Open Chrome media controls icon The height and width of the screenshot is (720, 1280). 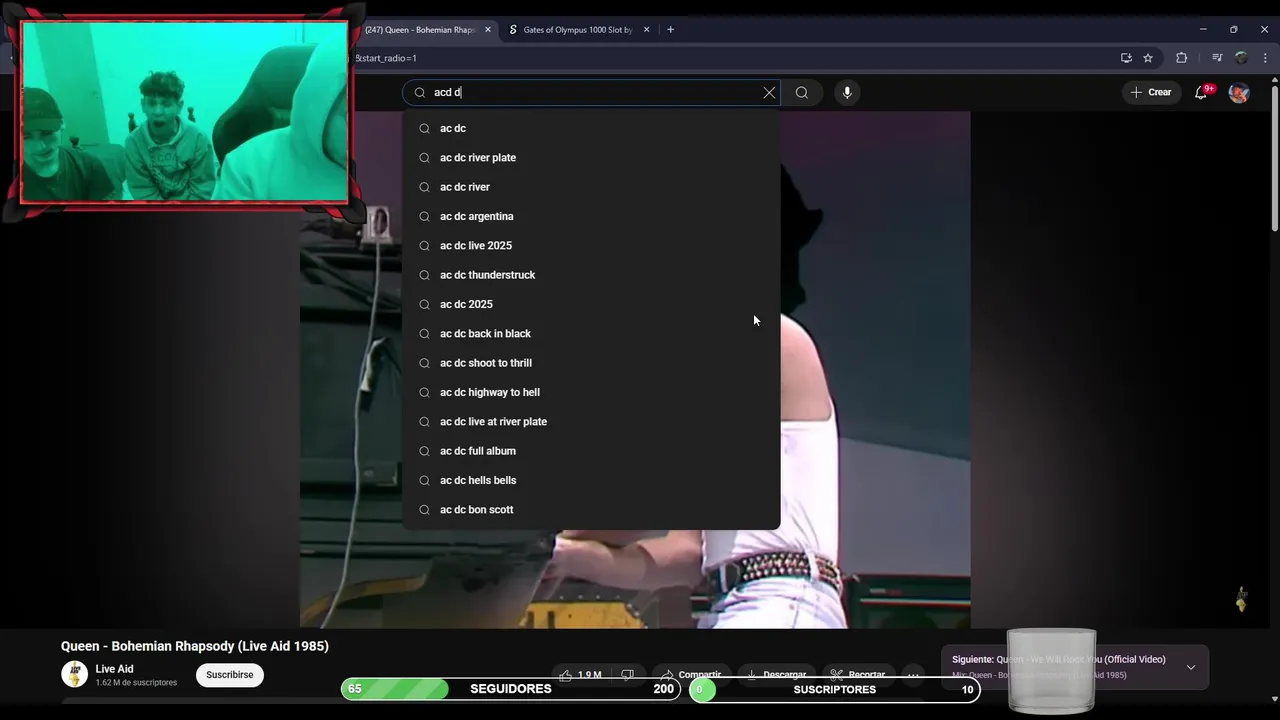pyautogui.click(x=1217, y=58)
